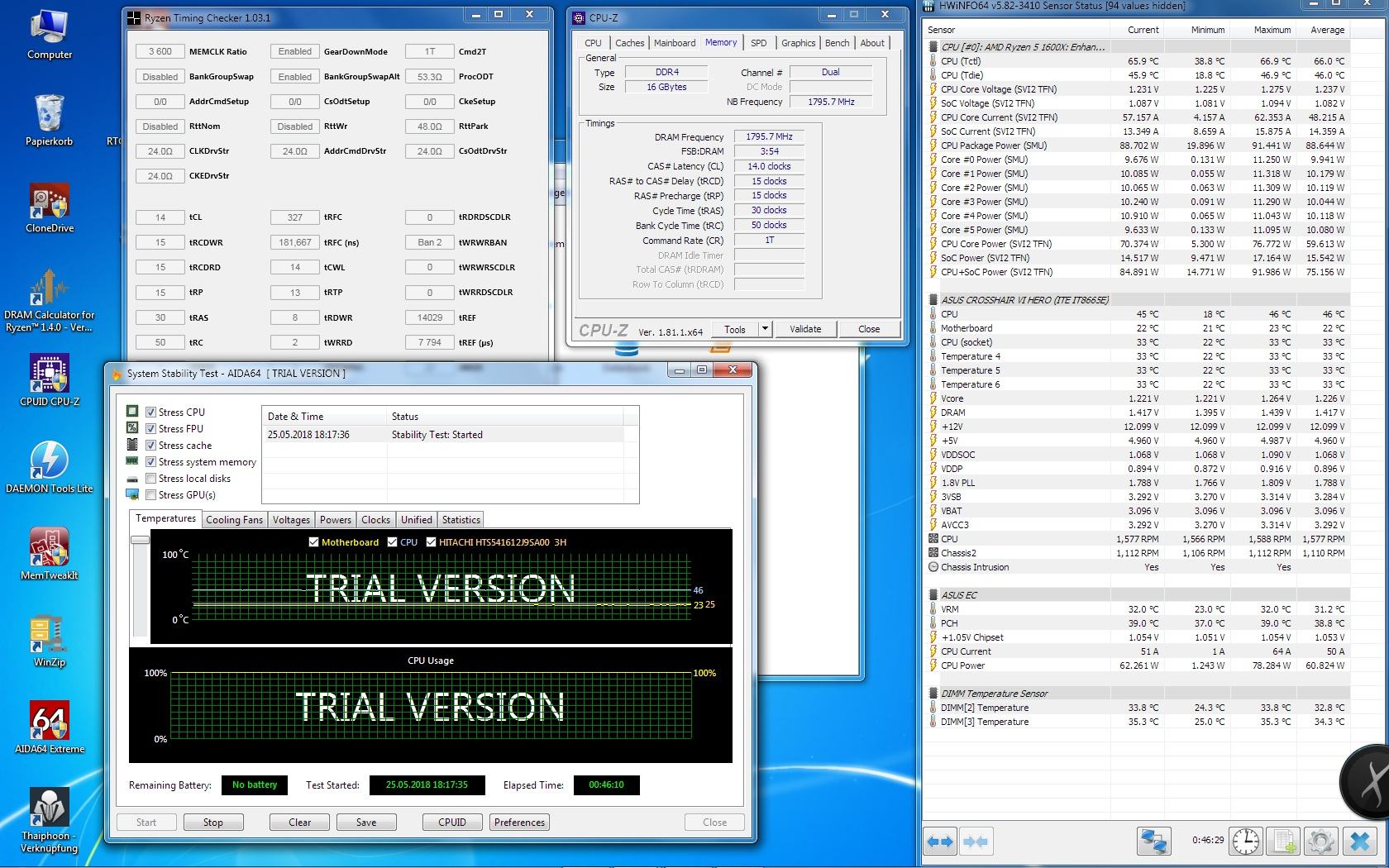The width and height of the screenshot is (1389, 868).
Task: Toggle the Stress FPU checkbox
Action: coord(151,428)
